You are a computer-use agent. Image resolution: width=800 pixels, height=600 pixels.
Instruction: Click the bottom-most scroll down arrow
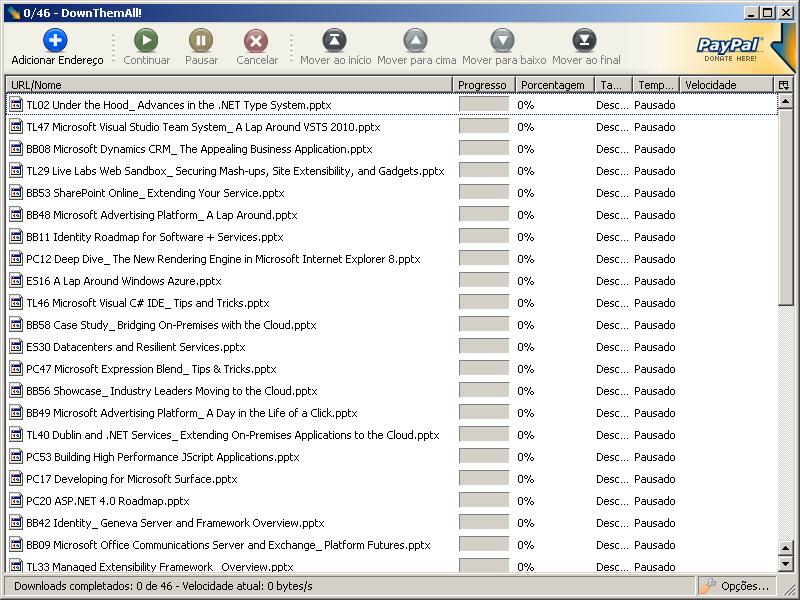coord(785,563)
